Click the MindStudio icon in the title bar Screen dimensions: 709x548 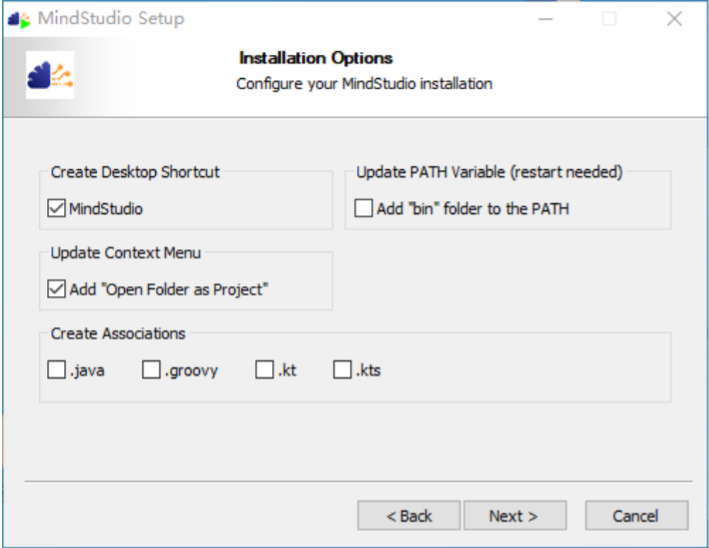(19, 19)
